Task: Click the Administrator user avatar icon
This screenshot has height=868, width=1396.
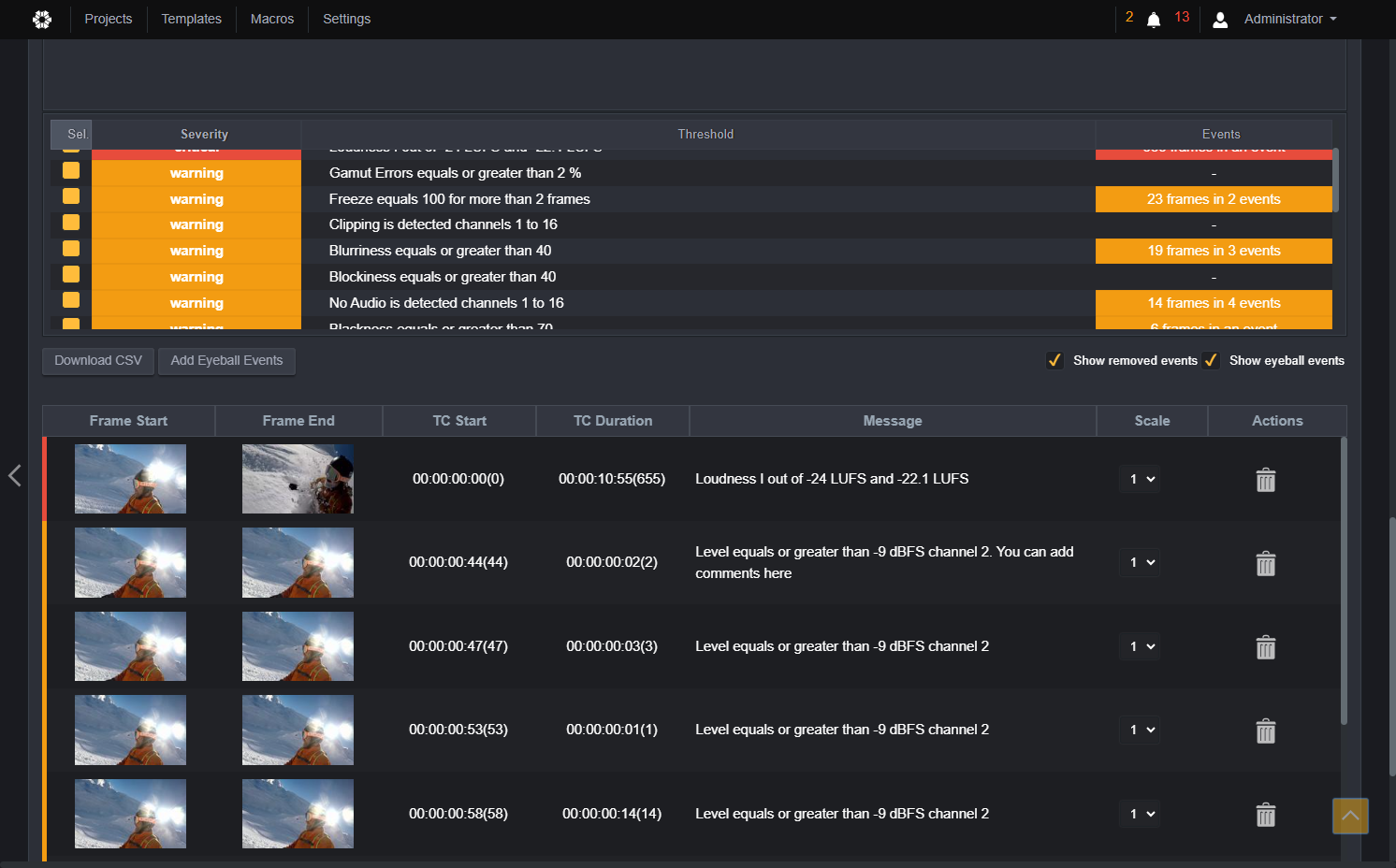Action: 1220,20
